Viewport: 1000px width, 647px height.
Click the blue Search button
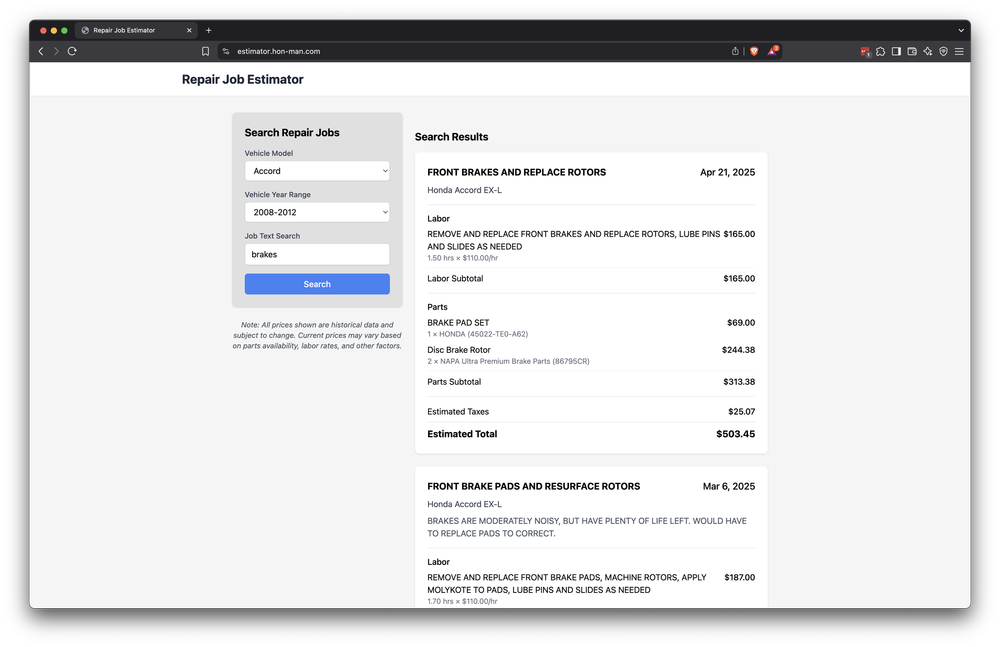[317, 284]
